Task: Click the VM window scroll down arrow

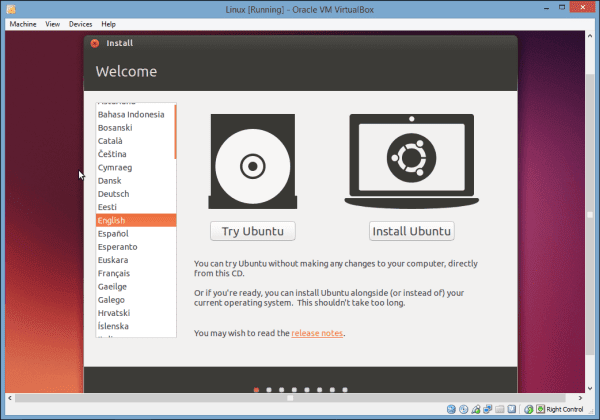Action: coord(590,388)
